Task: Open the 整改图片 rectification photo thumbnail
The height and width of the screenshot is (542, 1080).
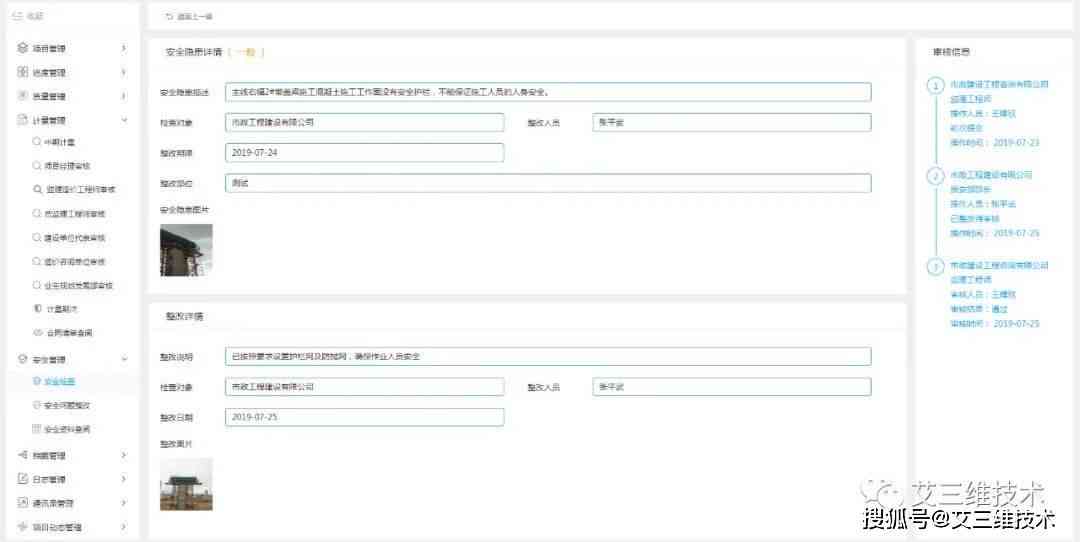Action: [186, 484]
